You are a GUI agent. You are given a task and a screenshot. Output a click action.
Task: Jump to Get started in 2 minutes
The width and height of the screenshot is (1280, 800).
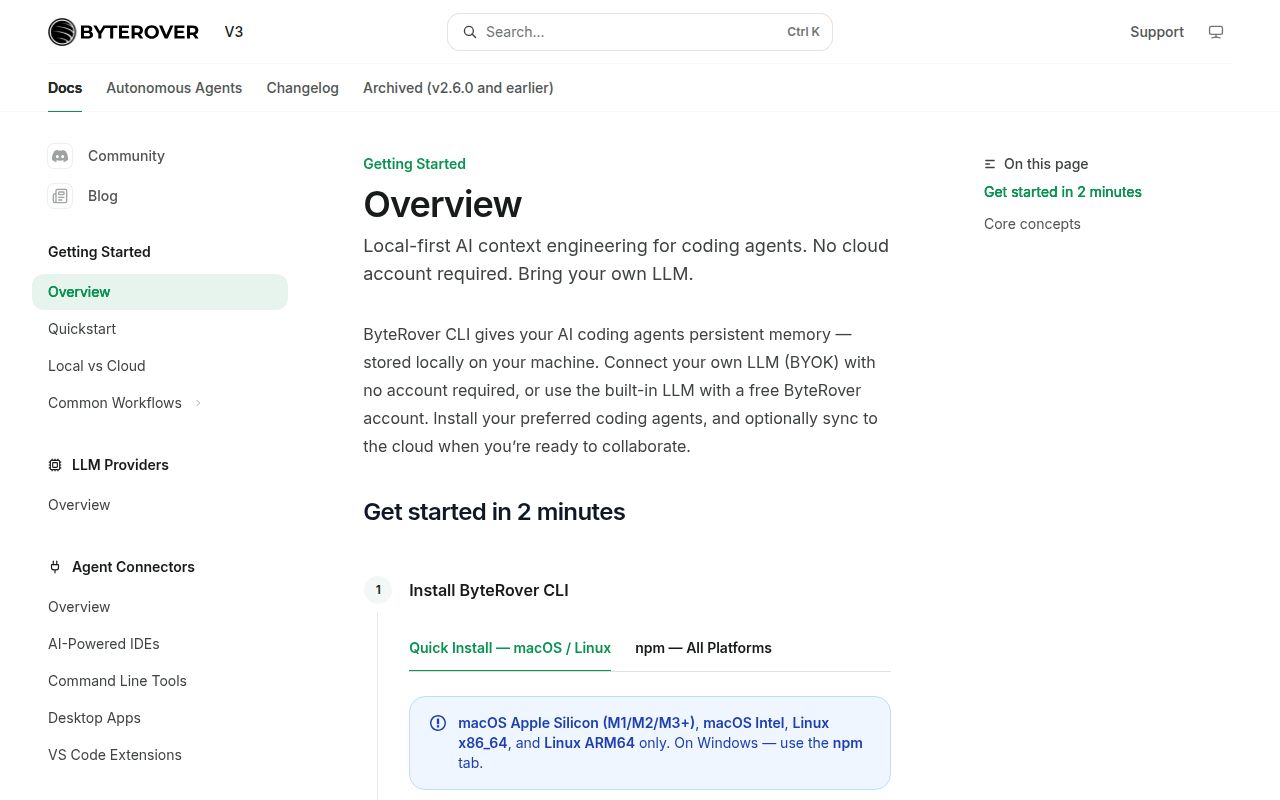click(x=1063, y=192)
